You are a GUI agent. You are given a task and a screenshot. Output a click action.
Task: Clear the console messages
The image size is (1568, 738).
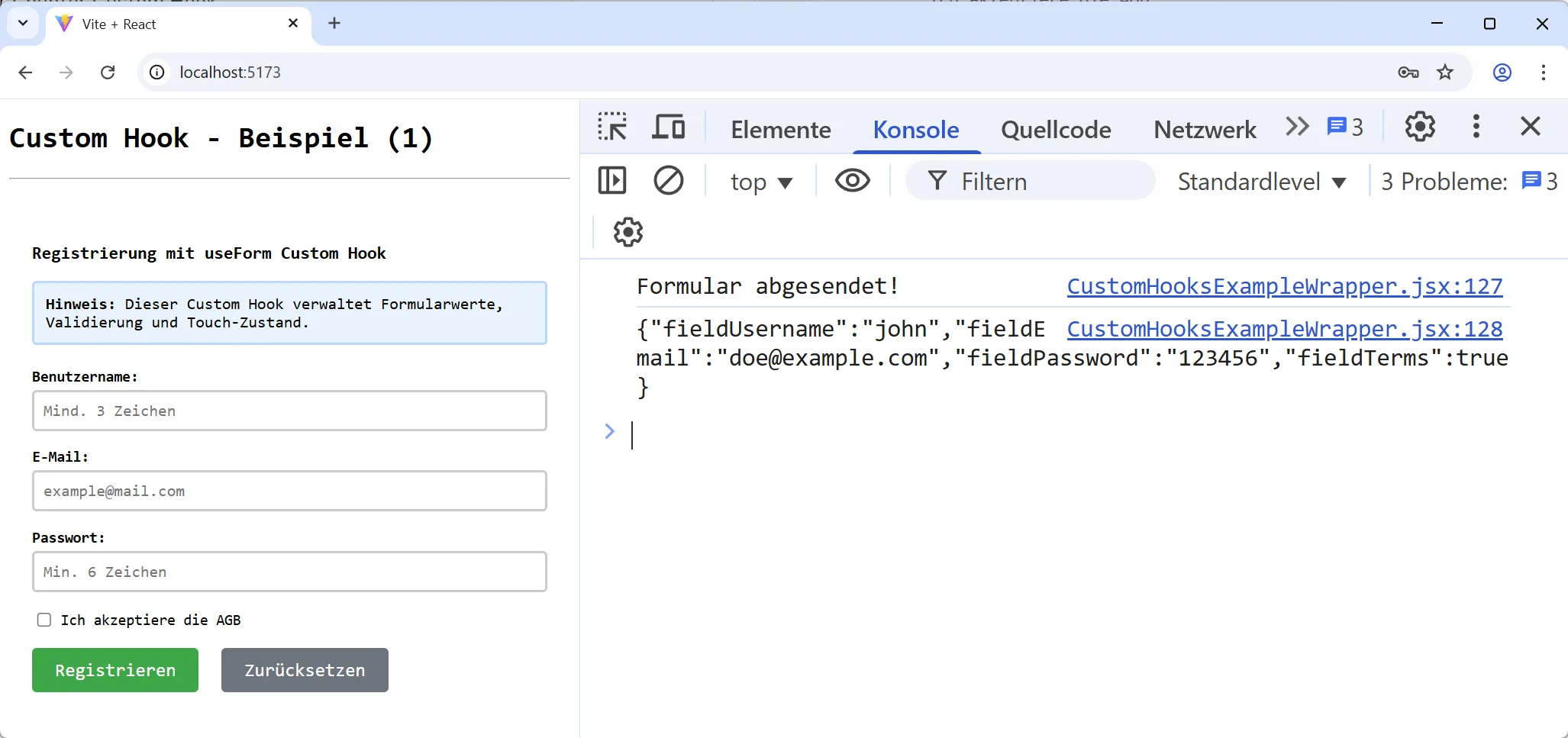(668, 181)
